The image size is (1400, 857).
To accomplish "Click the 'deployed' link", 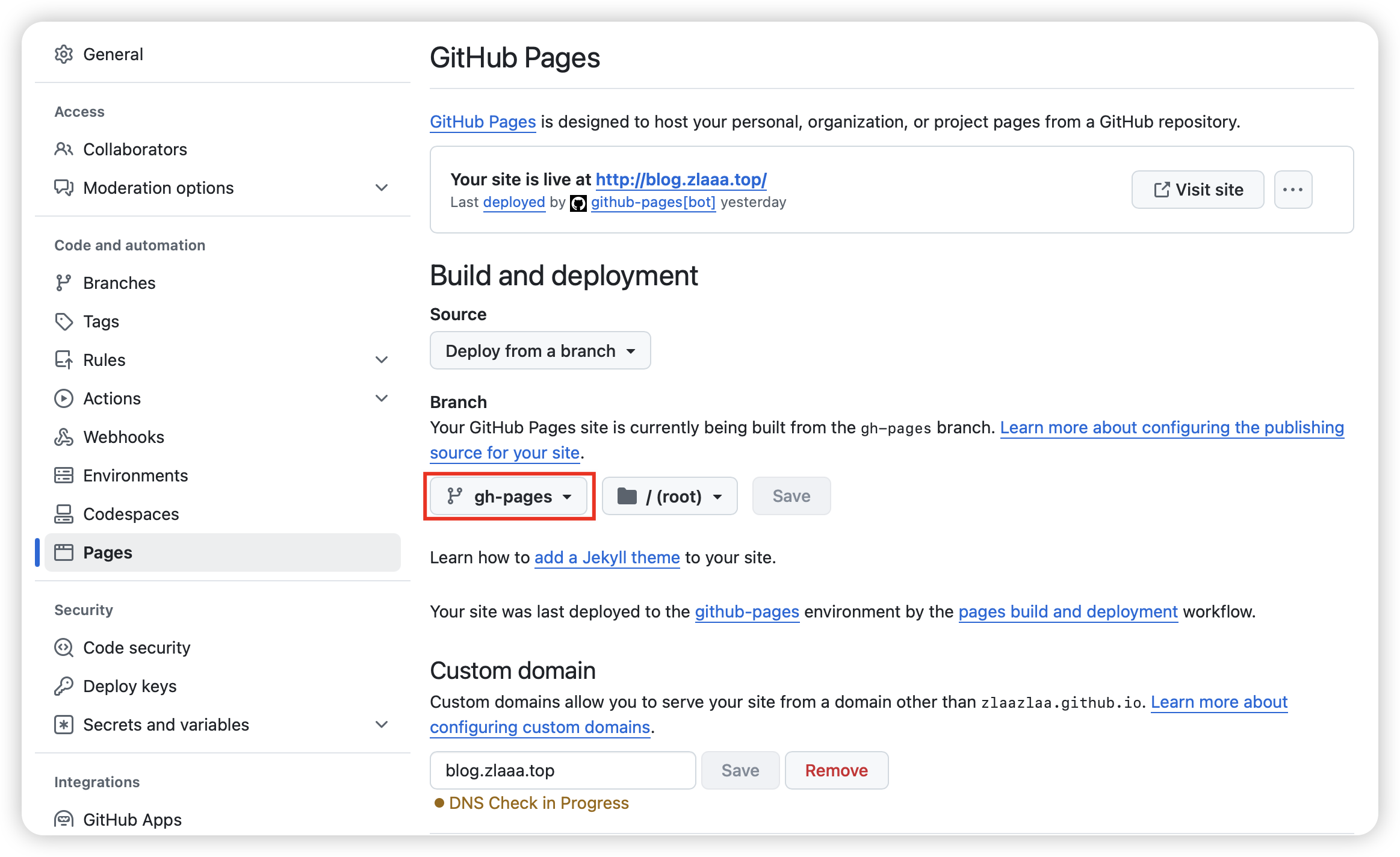I will pos(514,202).
